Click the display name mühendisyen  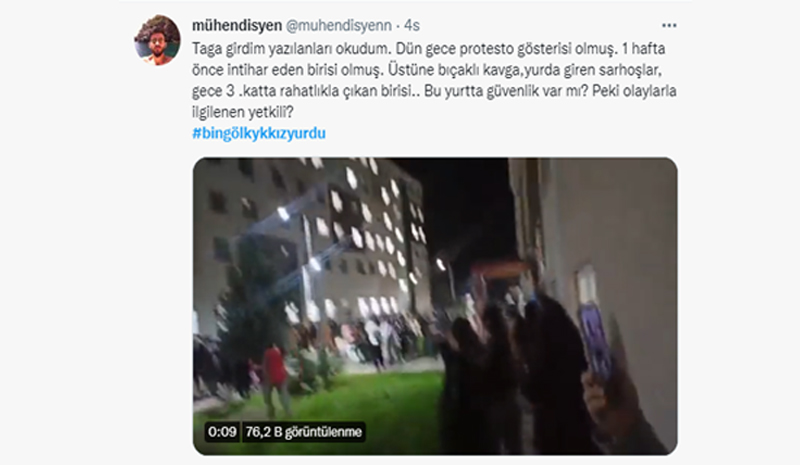[x=237, y=25]
